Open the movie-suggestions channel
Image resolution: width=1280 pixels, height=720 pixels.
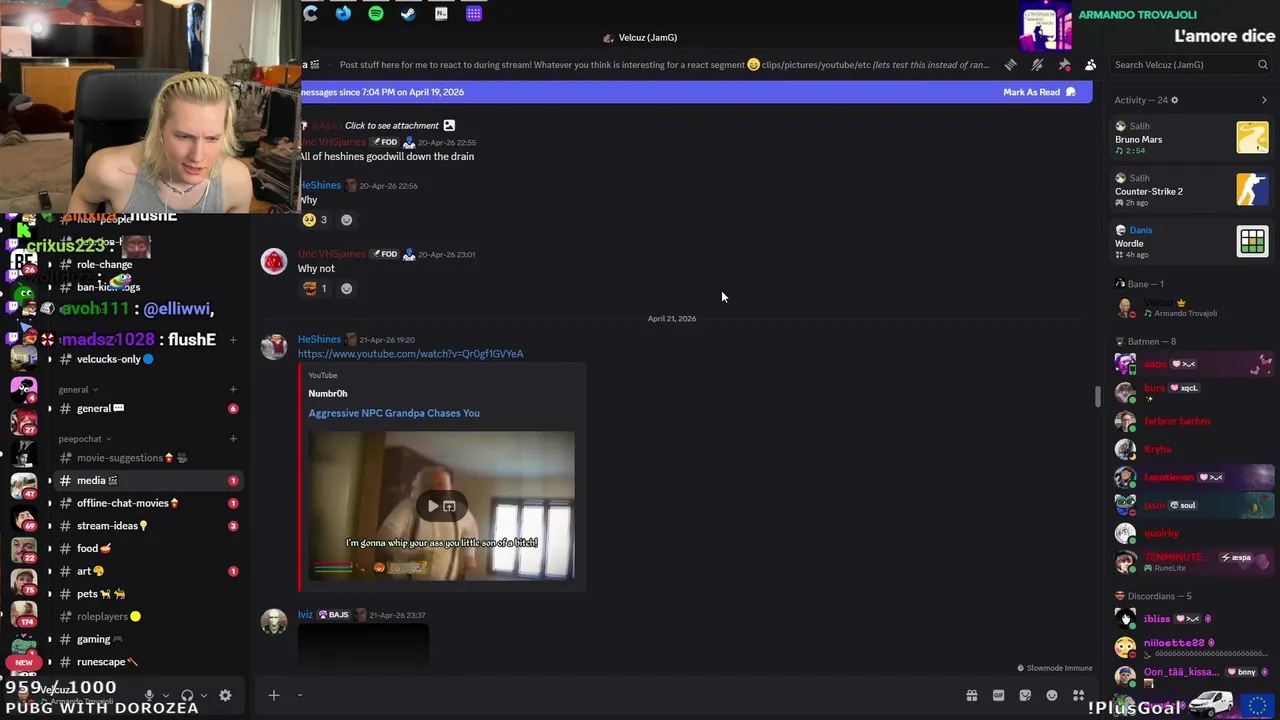146,458
